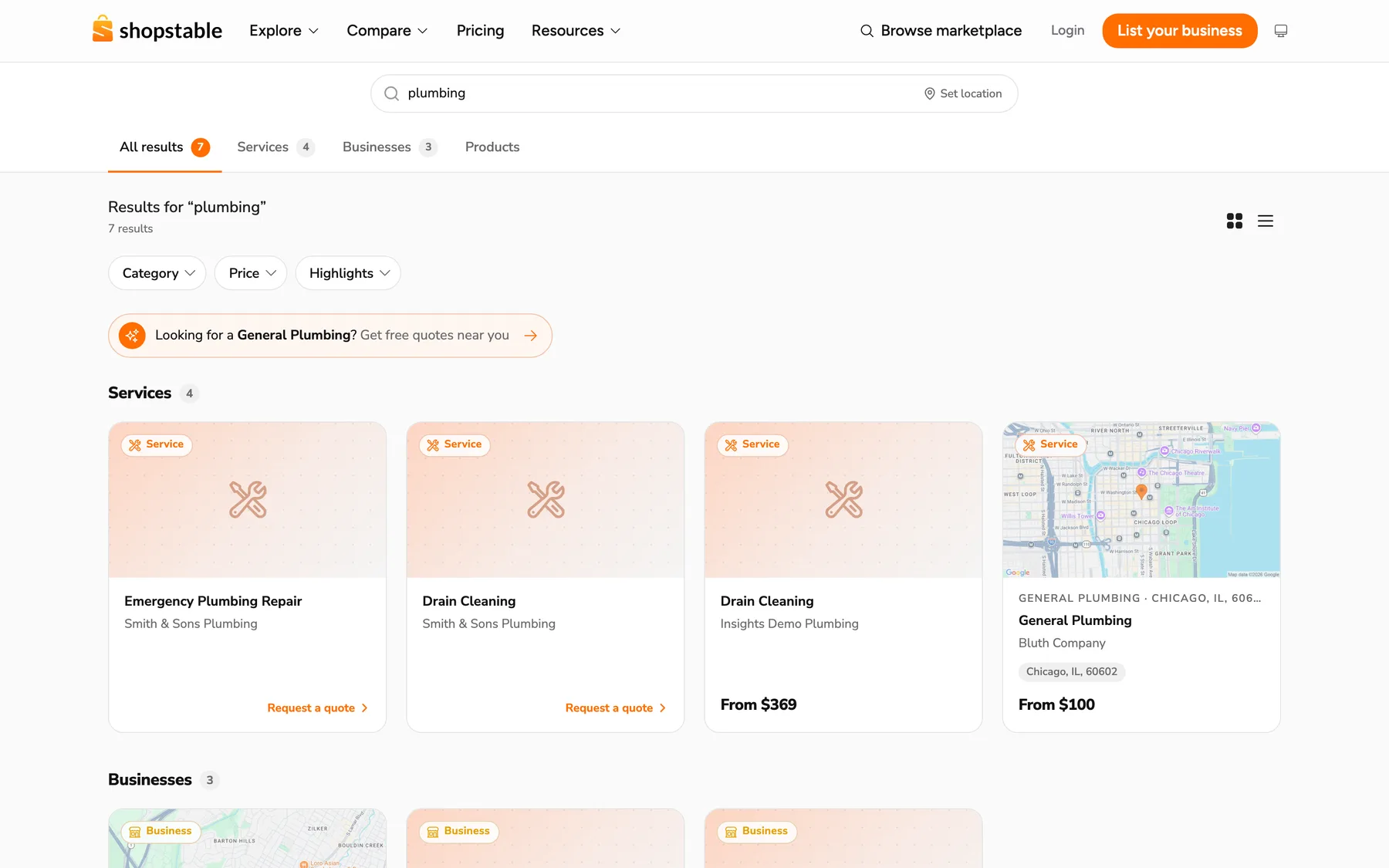This screenshot has height=868, width=1389.
Task: Switch to the Services tab
Action: pyautogui.click(x=276, y=147)
